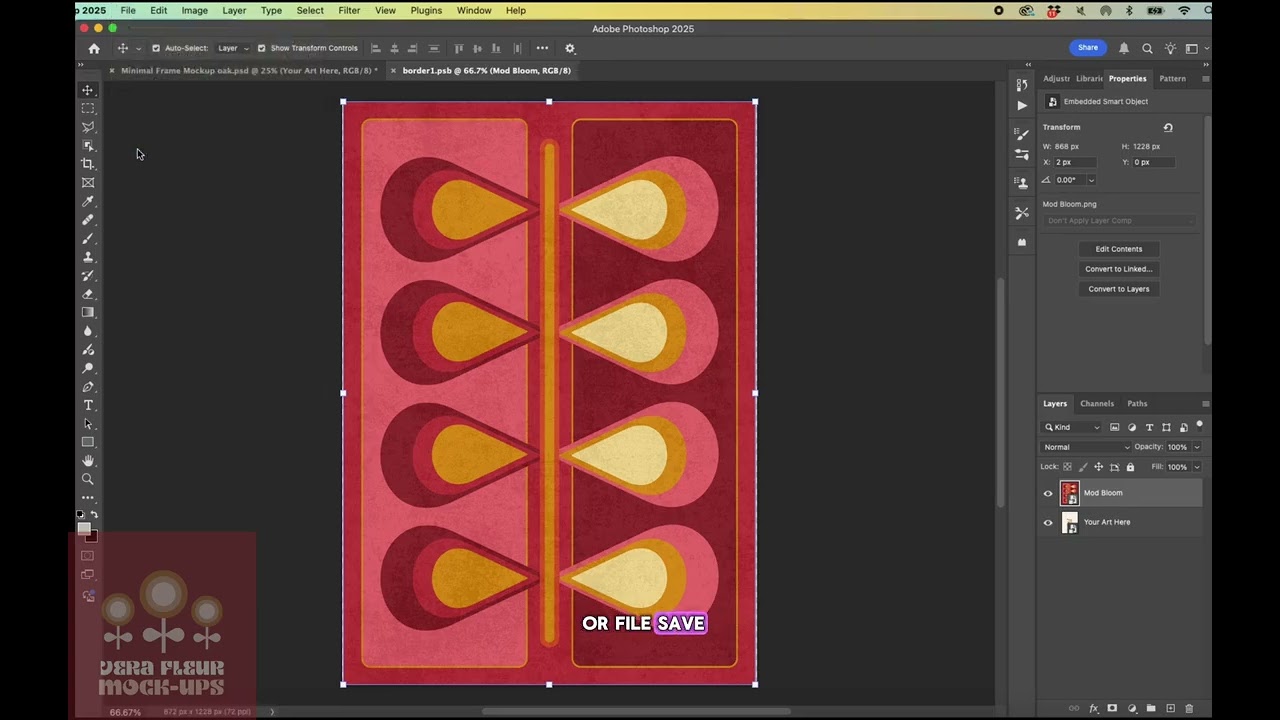Viewport: 1280px width, 720px height.
Task: Click the Convert to Layers button
Action: coord(1118,289)
